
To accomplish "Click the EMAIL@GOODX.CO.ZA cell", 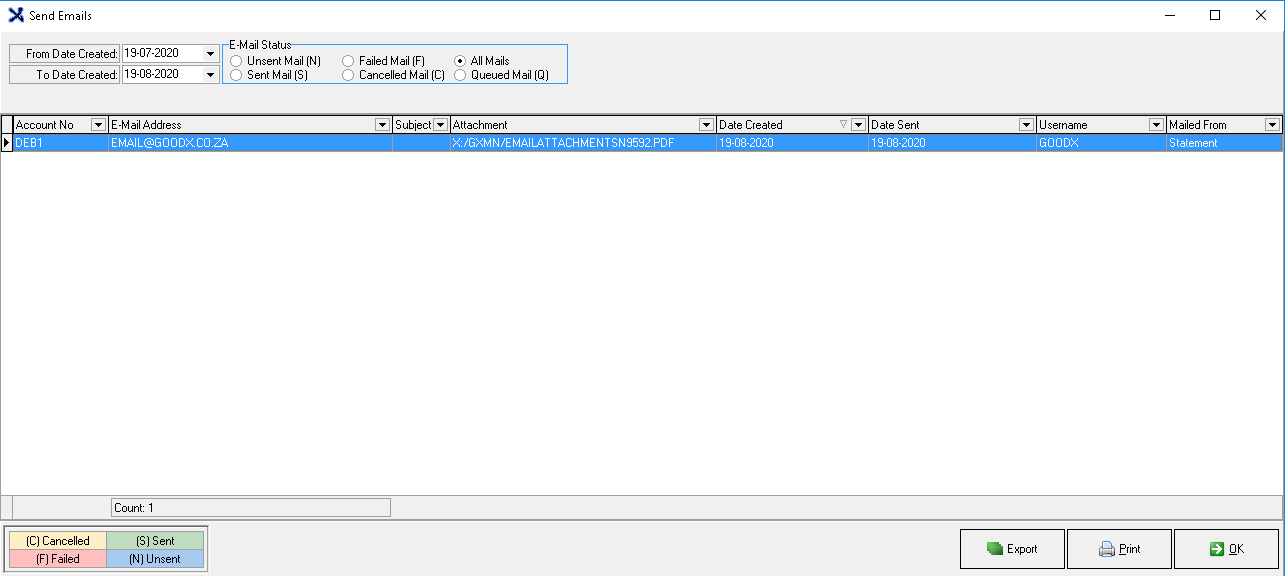I will [x=250, y=143].
